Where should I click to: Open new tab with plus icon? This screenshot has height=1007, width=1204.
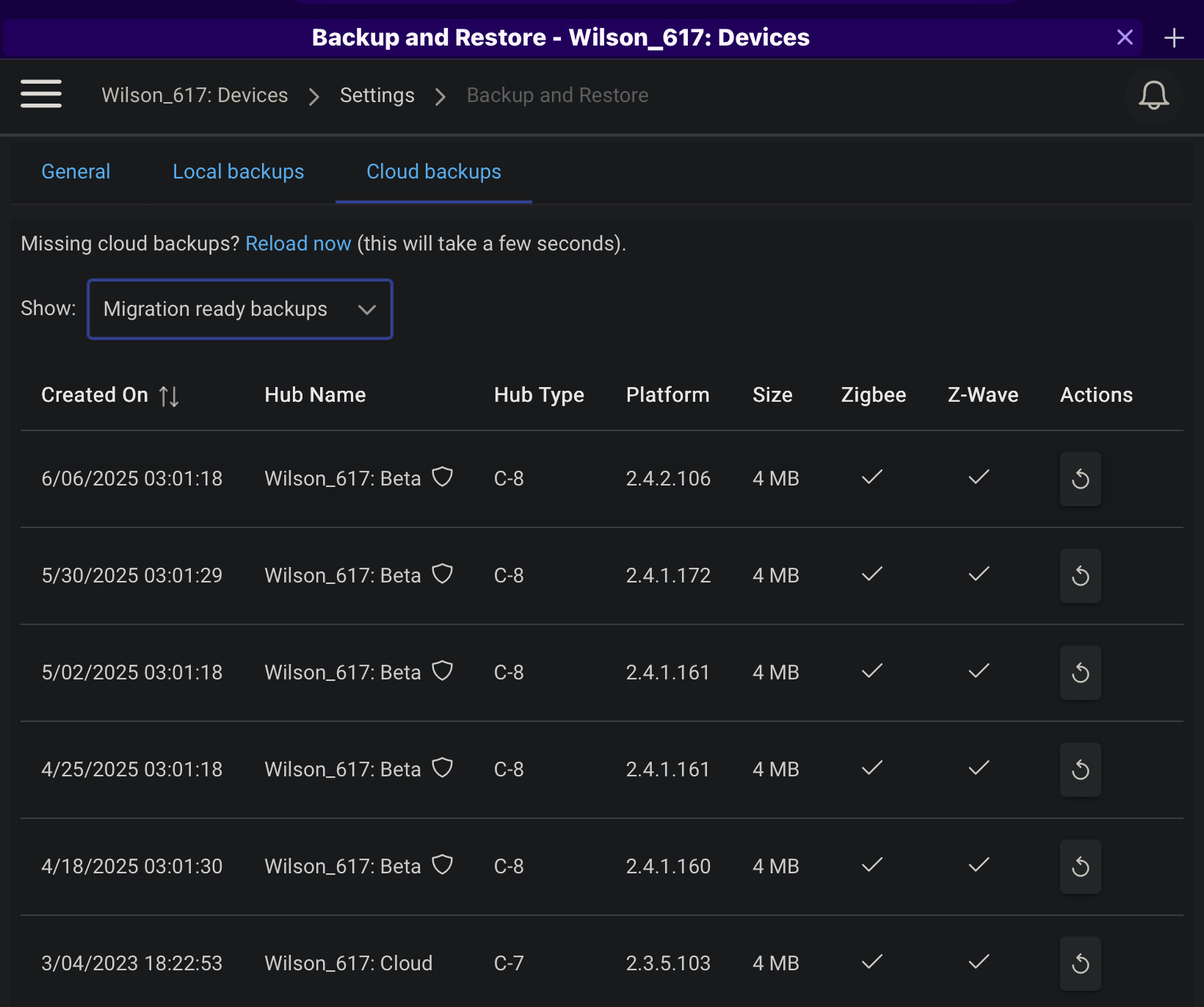[1174, 37]
